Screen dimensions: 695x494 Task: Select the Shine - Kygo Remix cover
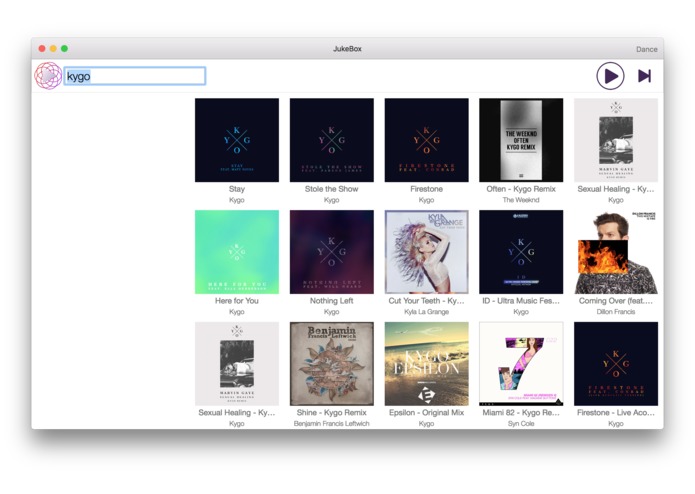(x=332, y=364)
